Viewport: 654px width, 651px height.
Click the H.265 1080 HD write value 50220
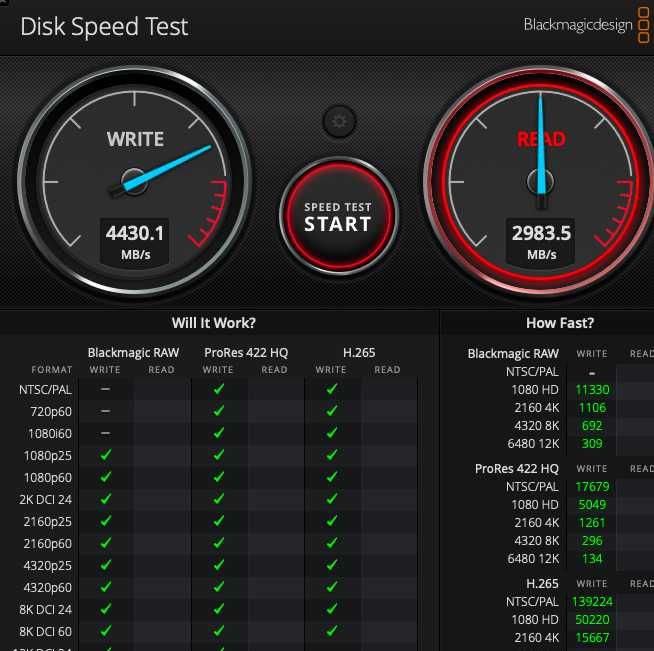[x=592, y=620]
